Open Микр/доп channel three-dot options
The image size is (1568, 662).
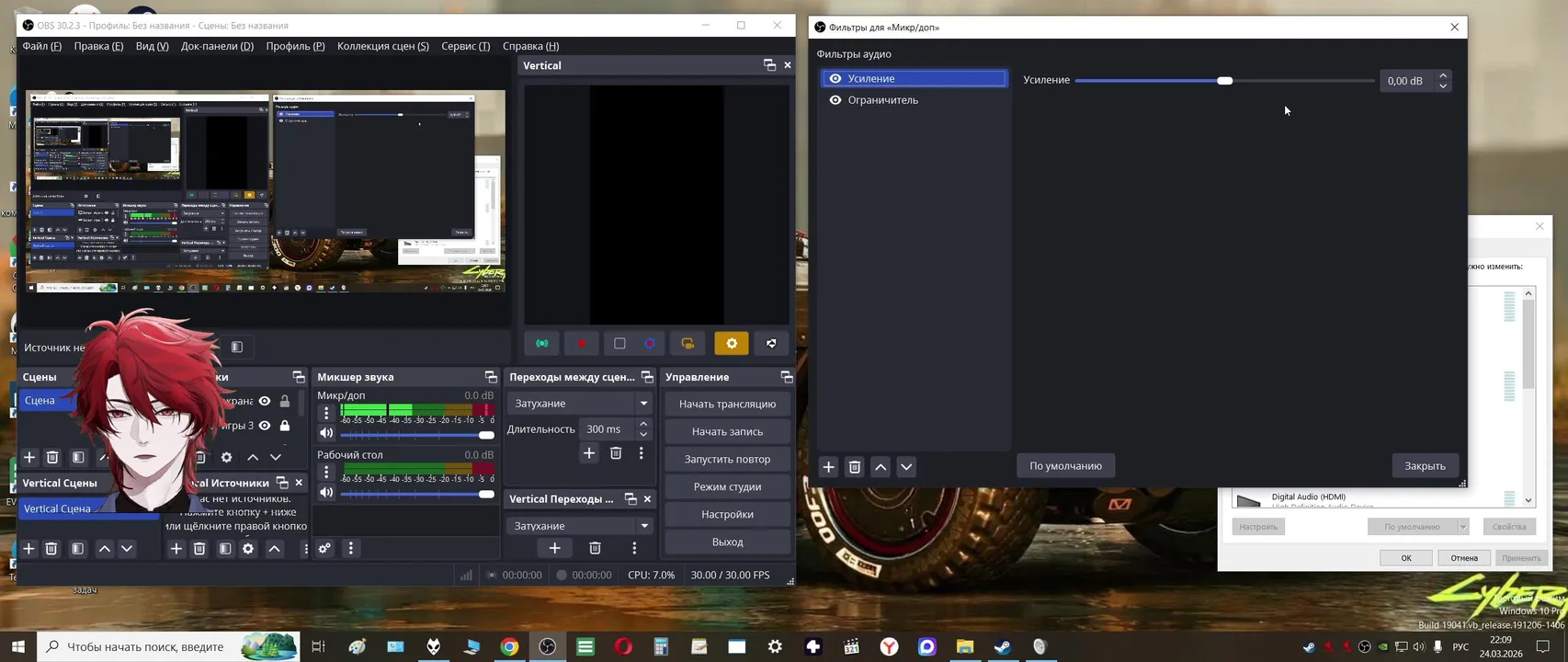click(x=326, y=414)
